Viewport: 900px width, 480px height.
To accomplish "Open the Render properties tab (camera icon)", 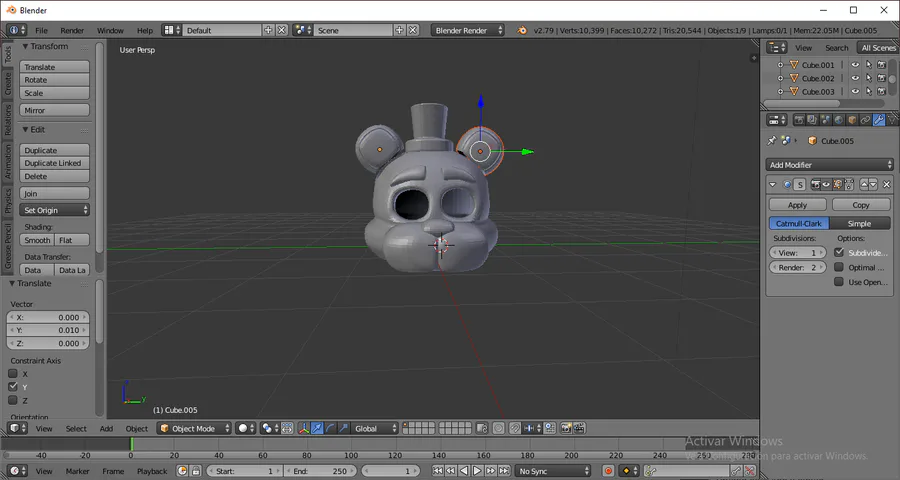I will click(799, 119).
